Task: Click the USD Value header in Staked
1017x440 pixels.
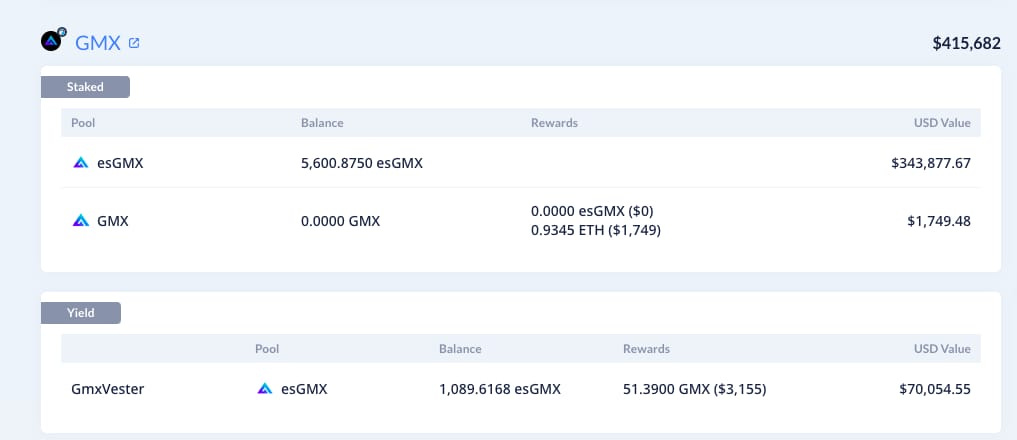Action: (x=942, y=123)
